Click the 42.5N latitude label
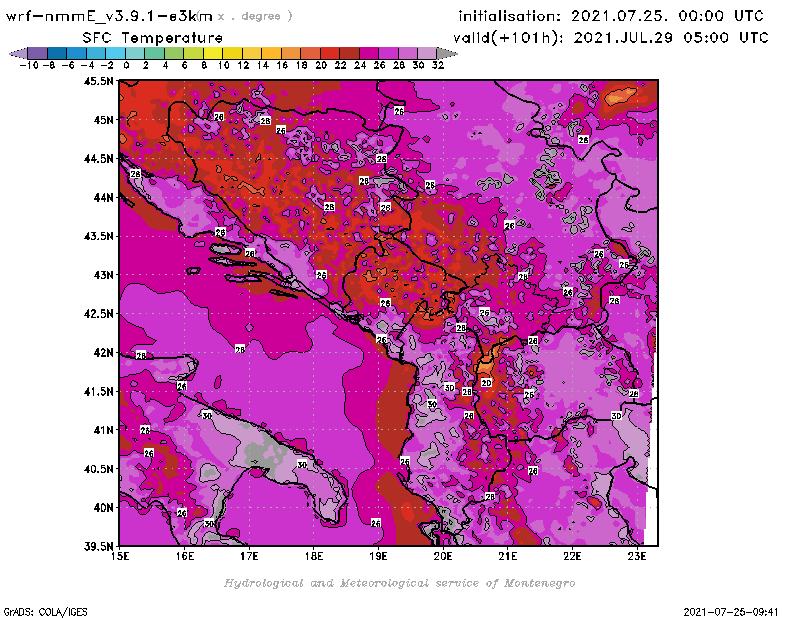This screenshot has height=618, width=800. click(x=98, y=314)
